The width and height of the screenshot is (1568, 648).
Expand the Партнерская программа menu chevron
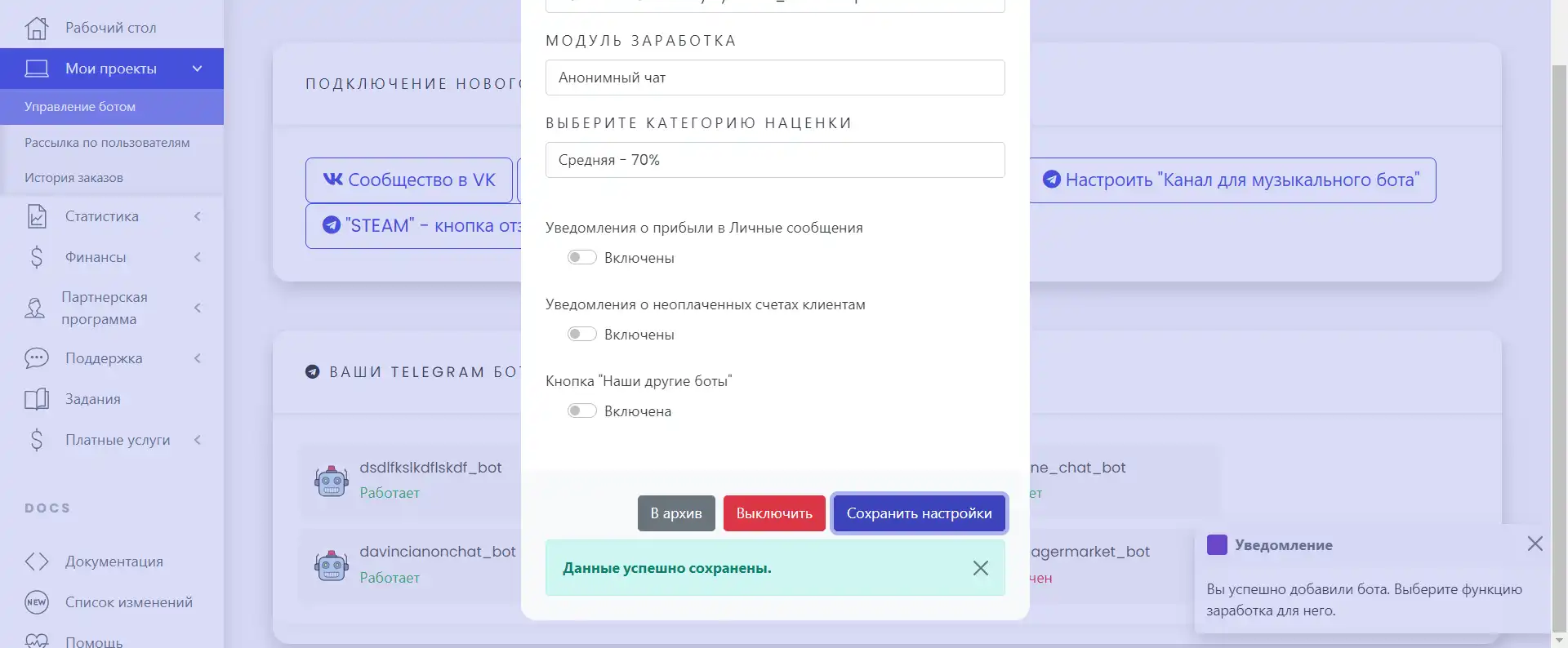click(198, 308)
